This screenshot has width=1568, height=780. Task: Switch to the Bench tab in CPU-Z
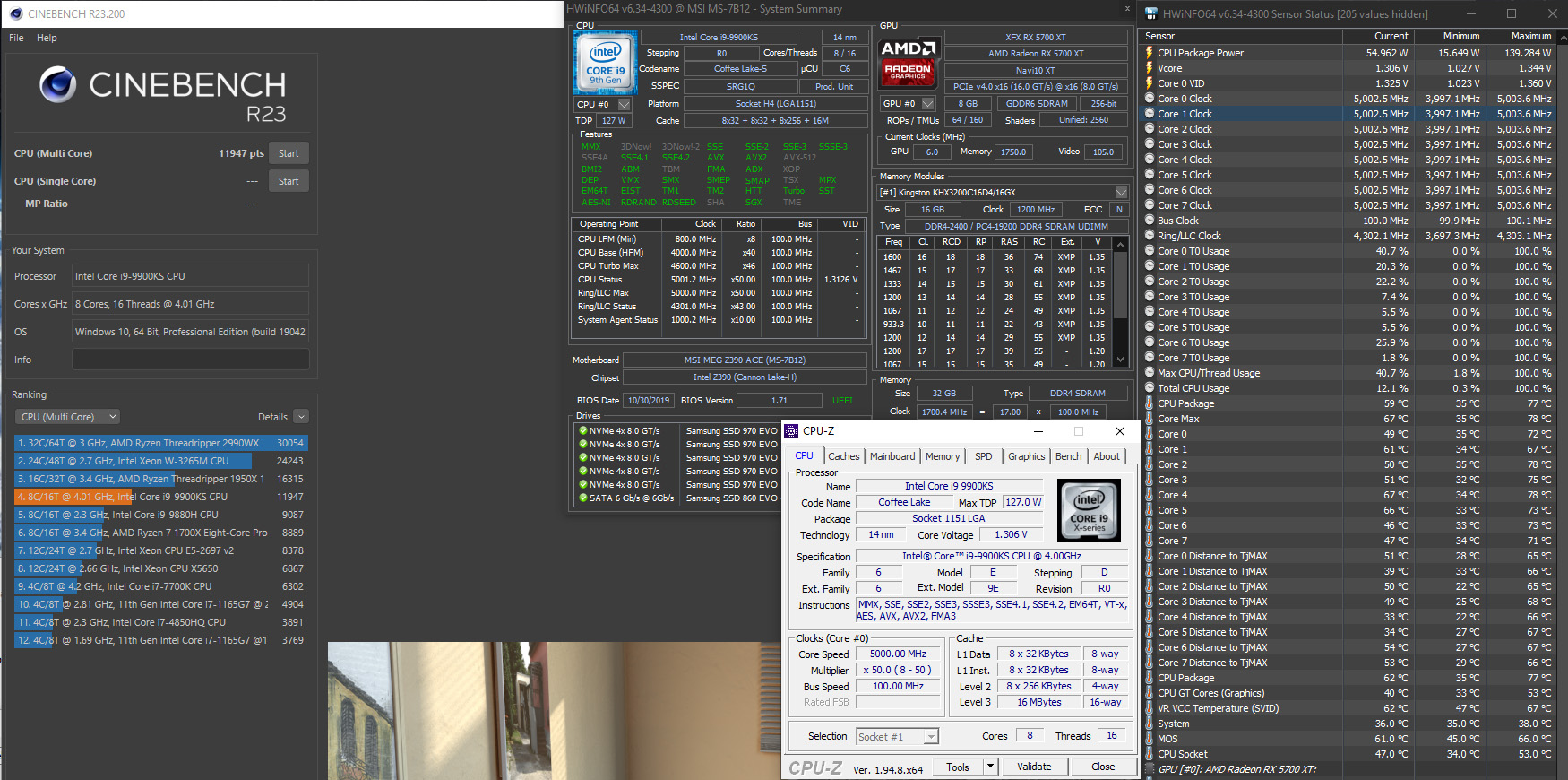1068,456
